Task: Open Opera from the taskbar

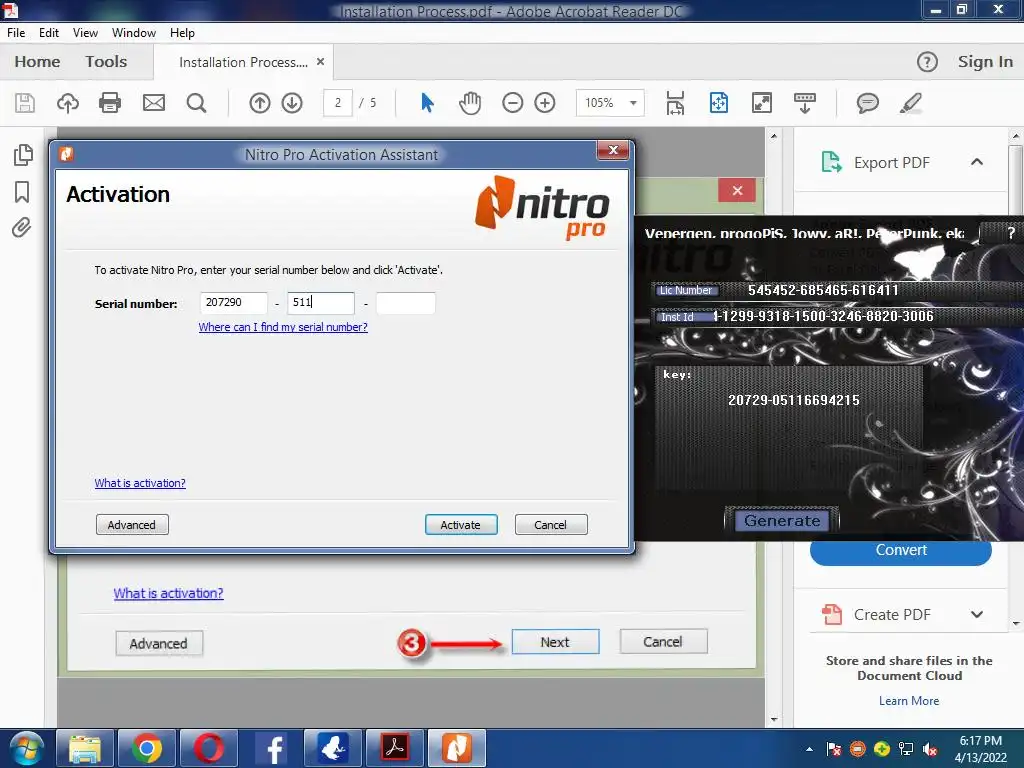Action: click(208, 748)
